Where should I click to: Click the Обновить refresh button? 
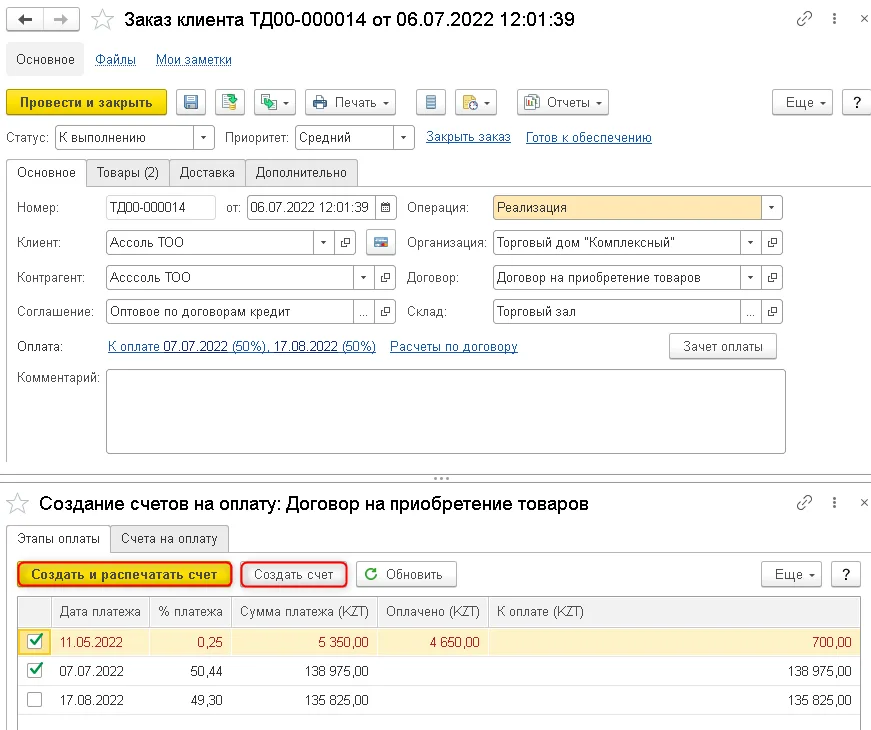406,574
